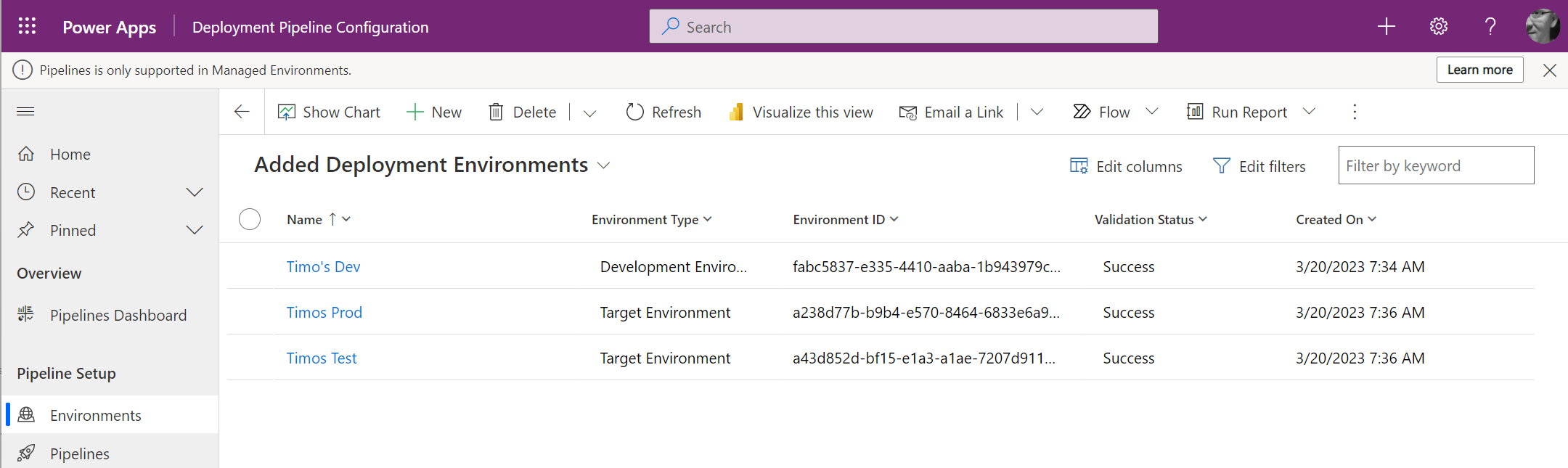Open the app launcher waffle icon
This screenshot has width=1568, height=468.
point(27,26)
